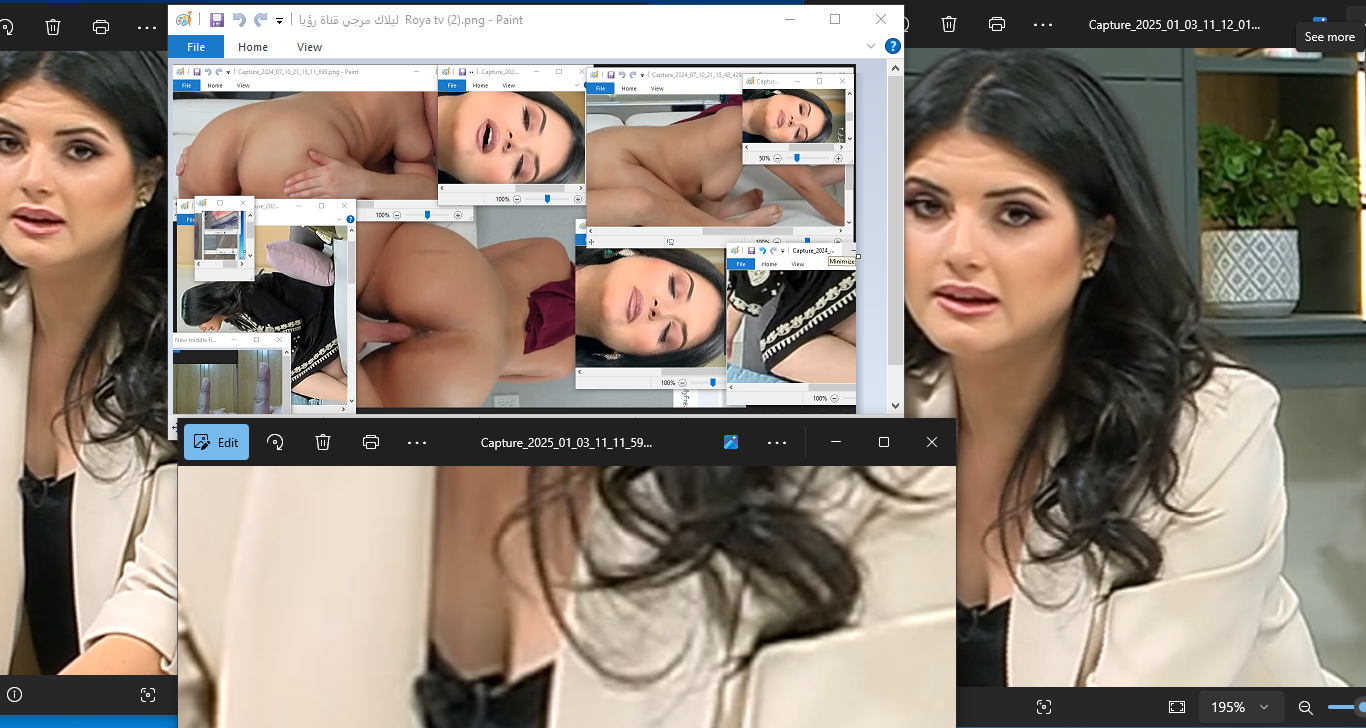1366x728 pixels.
Task: Open the 195% zoom level dropdown
Action: (1240, 706)
